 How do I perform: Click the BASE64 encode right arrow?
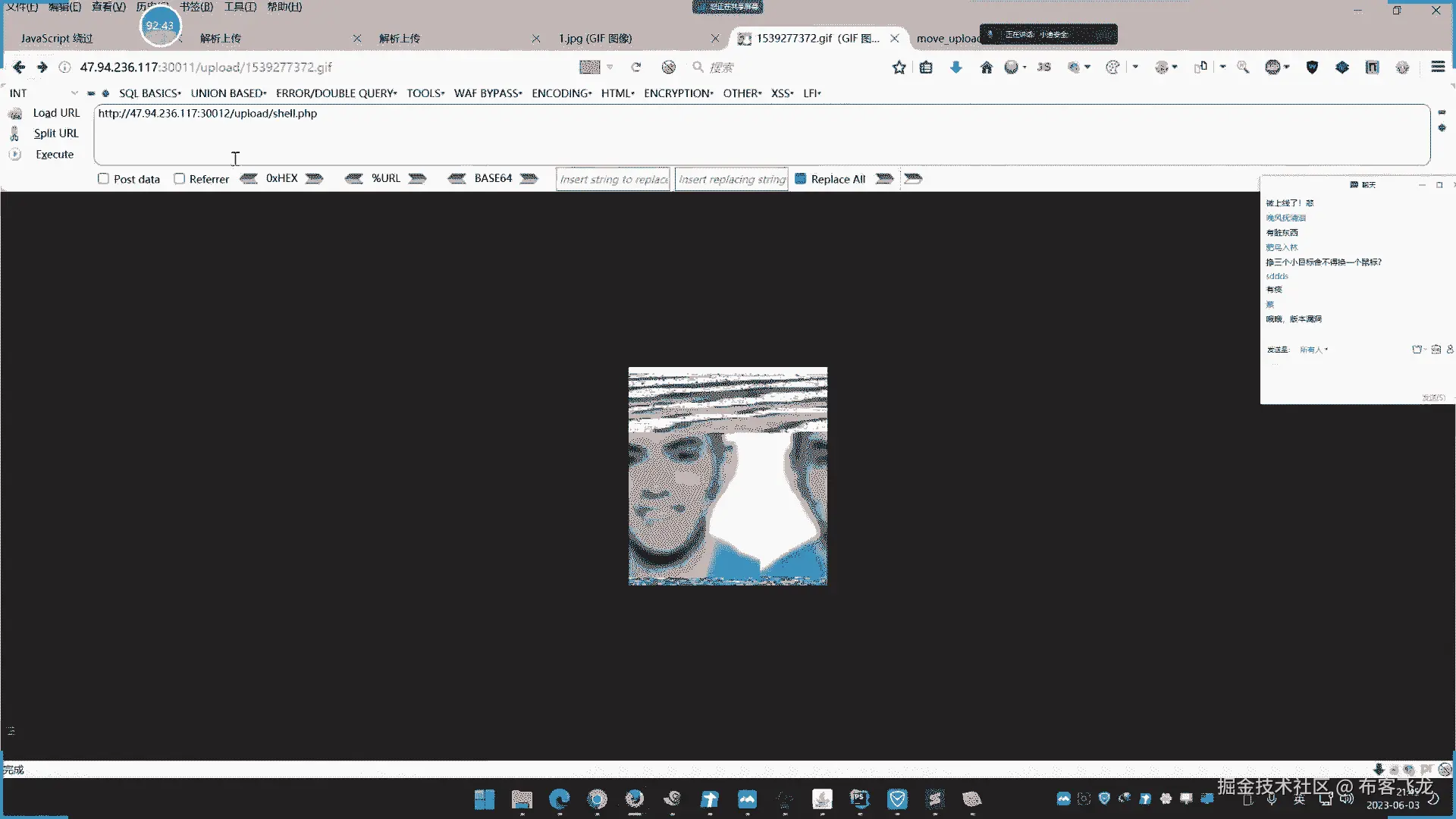[529, 179]
